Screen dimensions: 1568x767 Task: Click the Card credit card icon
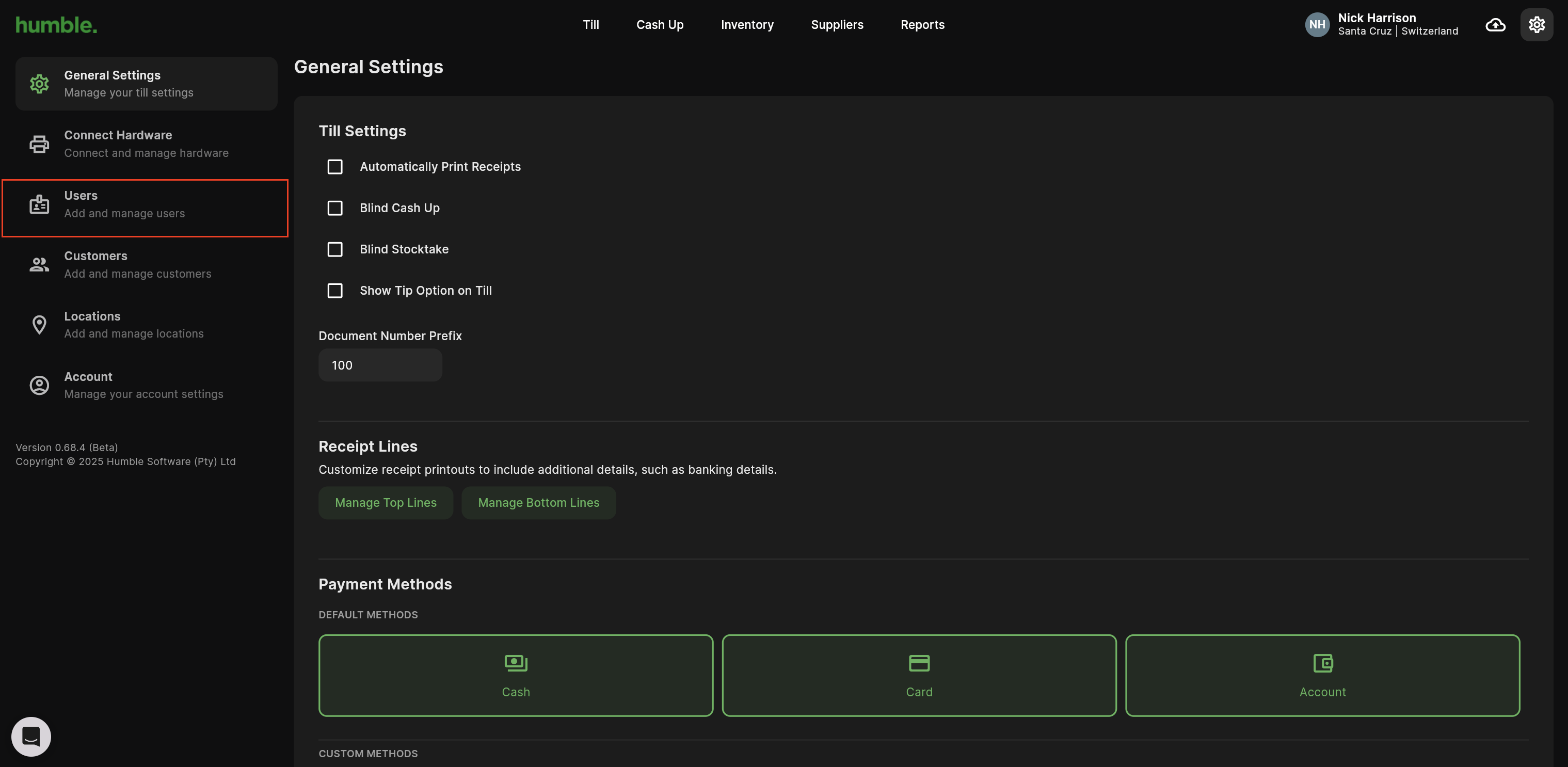(919, 663)
